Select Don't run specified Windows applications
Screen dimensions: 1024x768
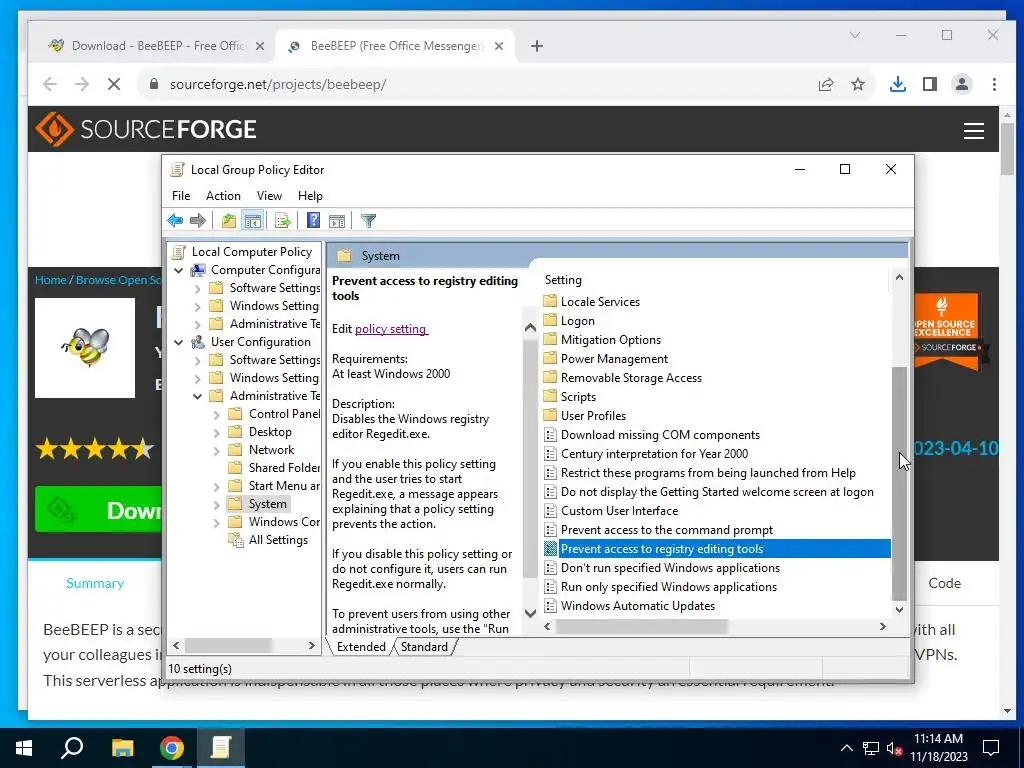670,568
